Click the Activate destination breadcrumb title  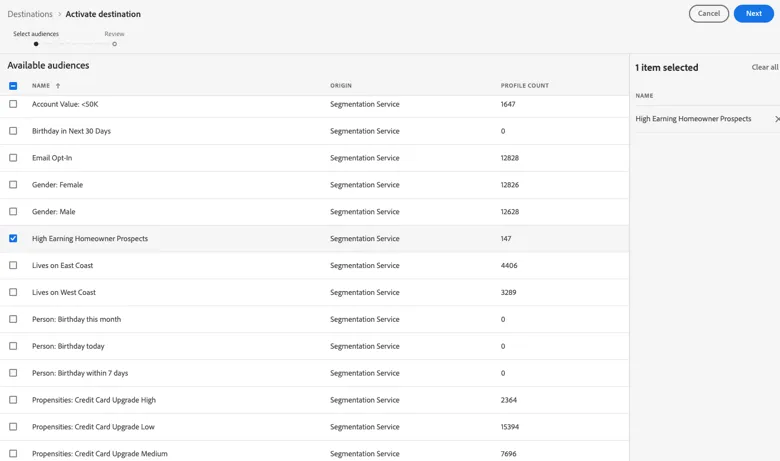(103, 14)
